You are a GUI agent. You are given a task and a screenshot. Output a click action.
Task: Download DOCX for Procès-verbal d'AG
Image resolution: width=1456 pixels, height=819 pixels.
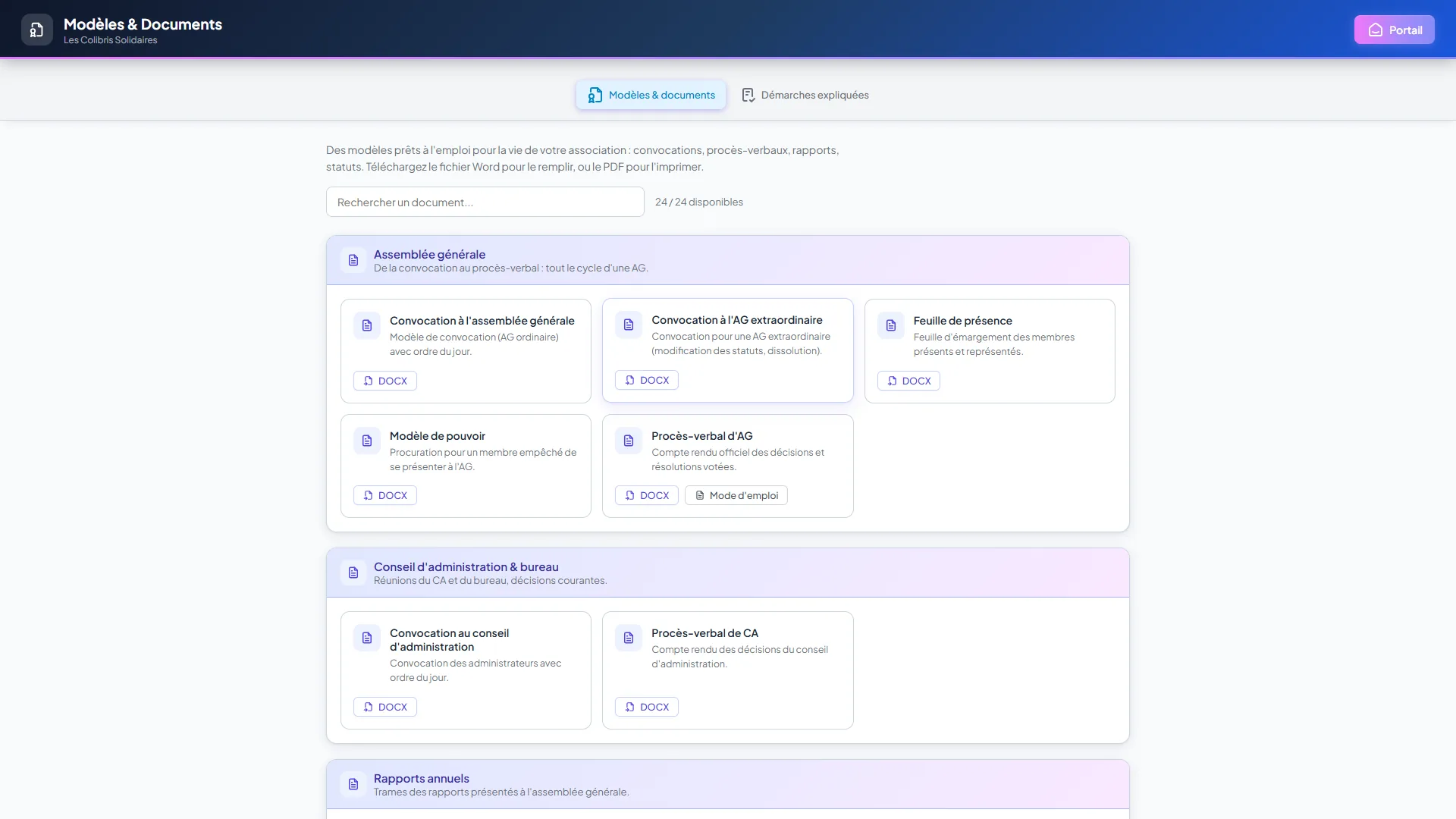pos(647,495)
